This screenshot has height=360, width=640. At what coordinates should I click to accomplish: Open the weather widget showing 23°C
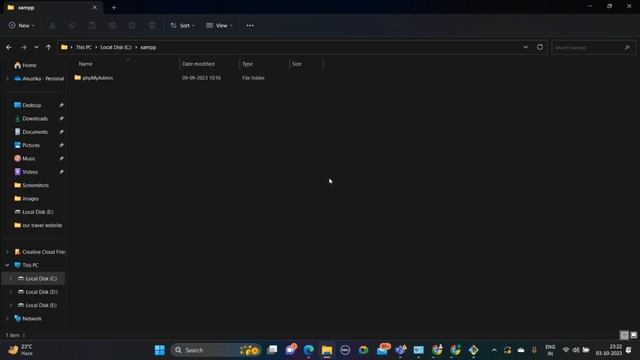click(x=21, y=350)
